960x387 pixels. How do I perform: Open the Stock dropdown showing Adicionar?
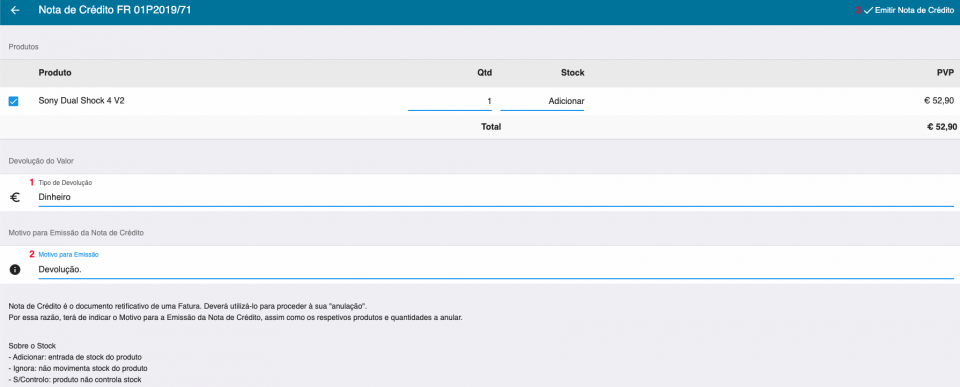click(x=542, y=101)
